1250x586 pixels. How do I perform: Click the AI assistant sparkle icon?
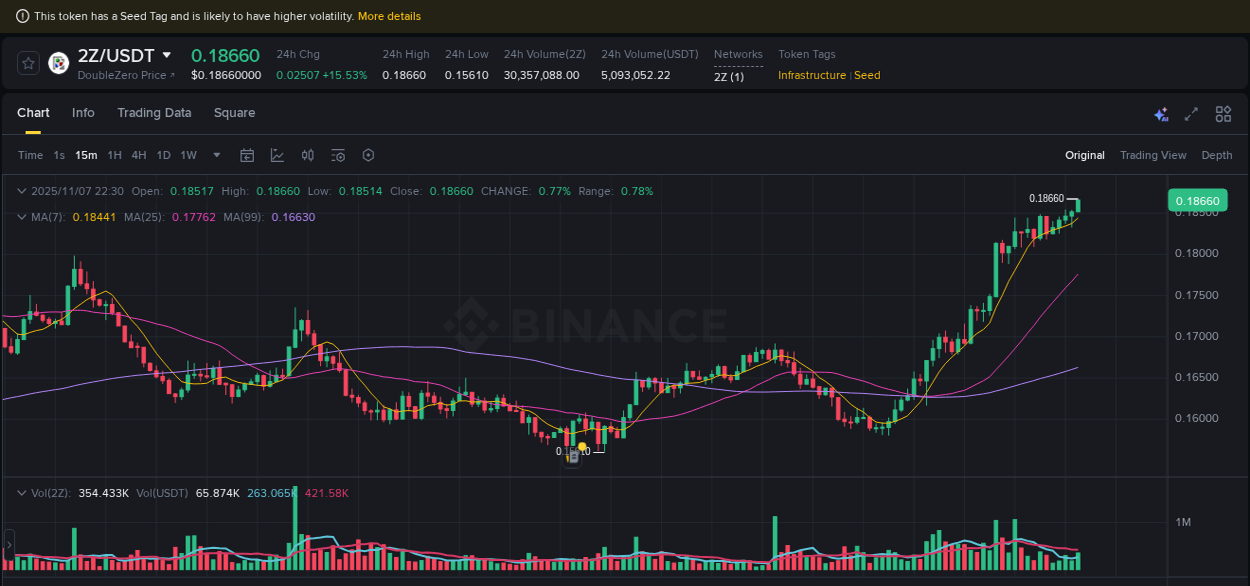[x=1161, y=115]
